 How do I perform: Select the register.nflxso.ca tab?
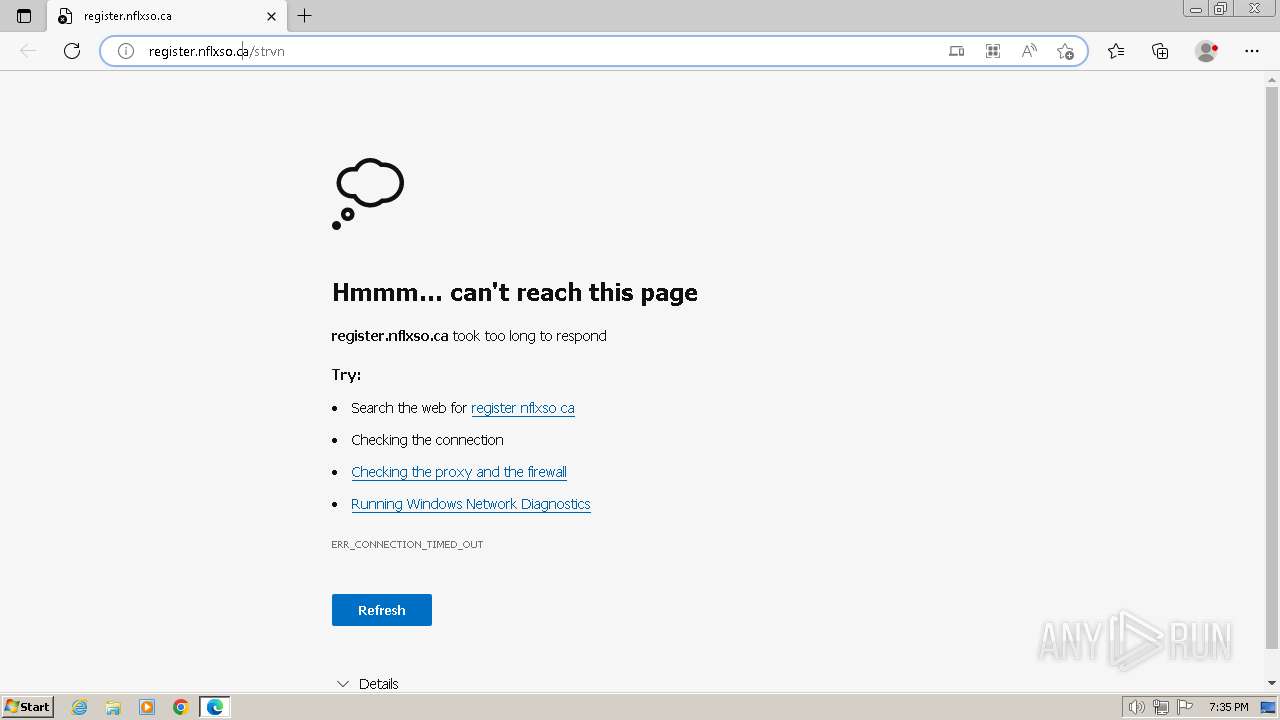[x=167, y=16]
